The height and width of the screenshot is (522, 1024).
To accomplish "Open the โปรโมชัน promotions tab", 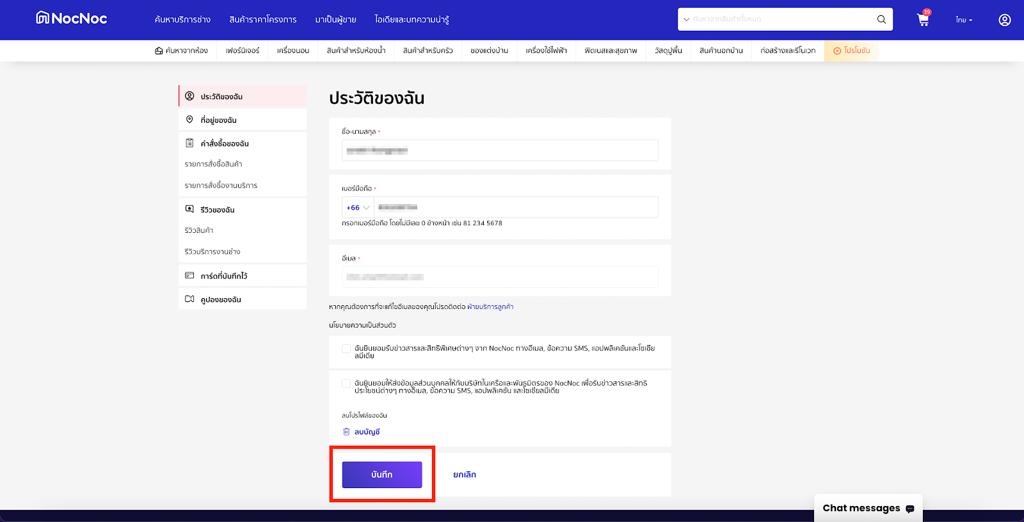I will coord(852,50).
